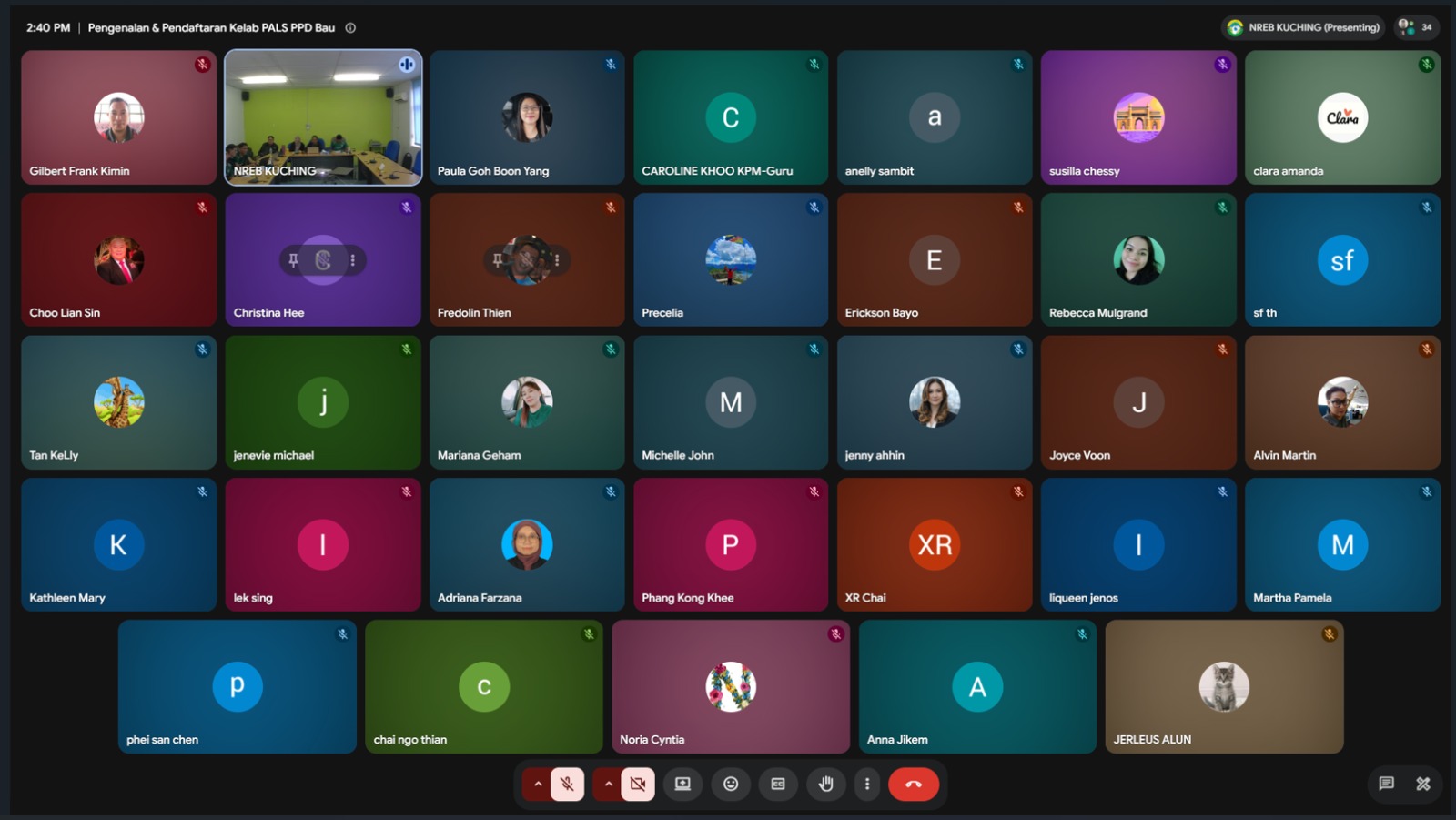Toggle closed captions on
This screenshot has width=1456, height=820.
coord(778,784)
